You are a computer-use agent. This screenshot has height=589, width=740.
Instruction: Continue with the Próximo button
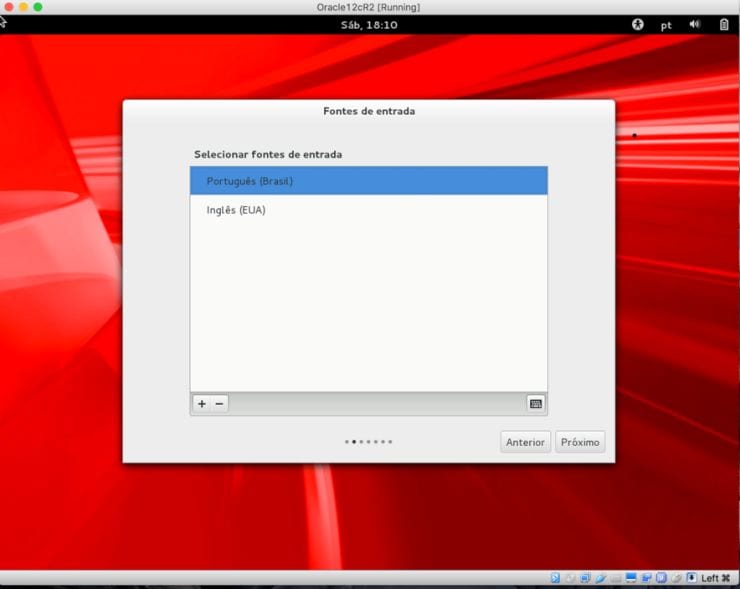580,442
